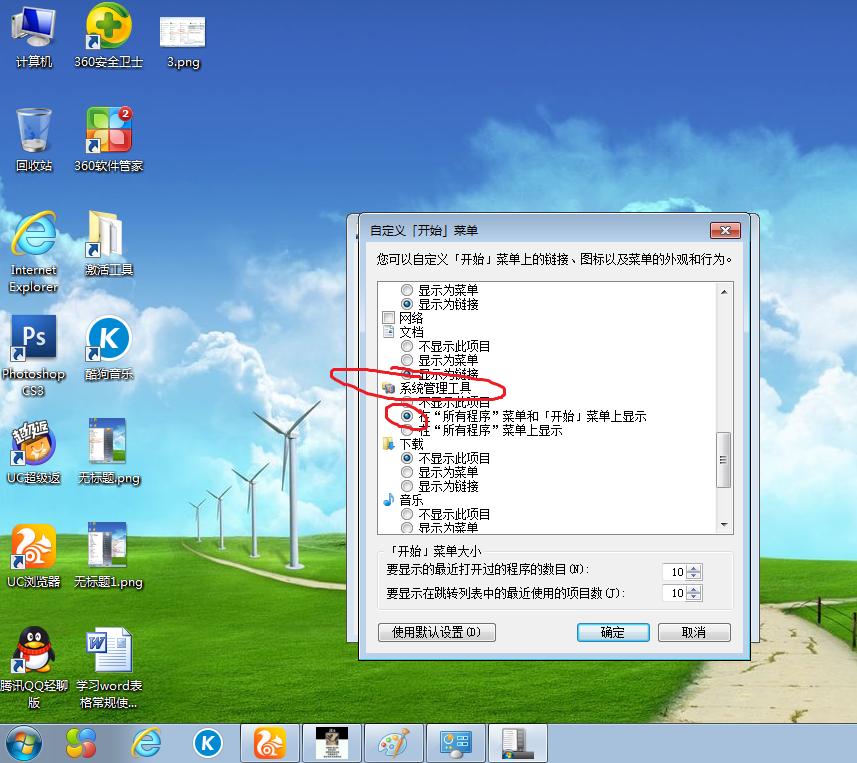Open 360软件管家 desktop icon
This screenshot has height=763, width=857.
click(x=109, y=130)
